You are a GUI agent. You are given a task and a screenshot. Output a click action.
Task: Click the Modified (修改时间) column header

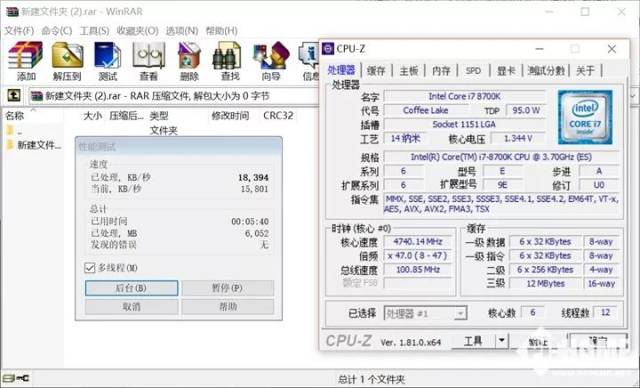pos(230,115)
